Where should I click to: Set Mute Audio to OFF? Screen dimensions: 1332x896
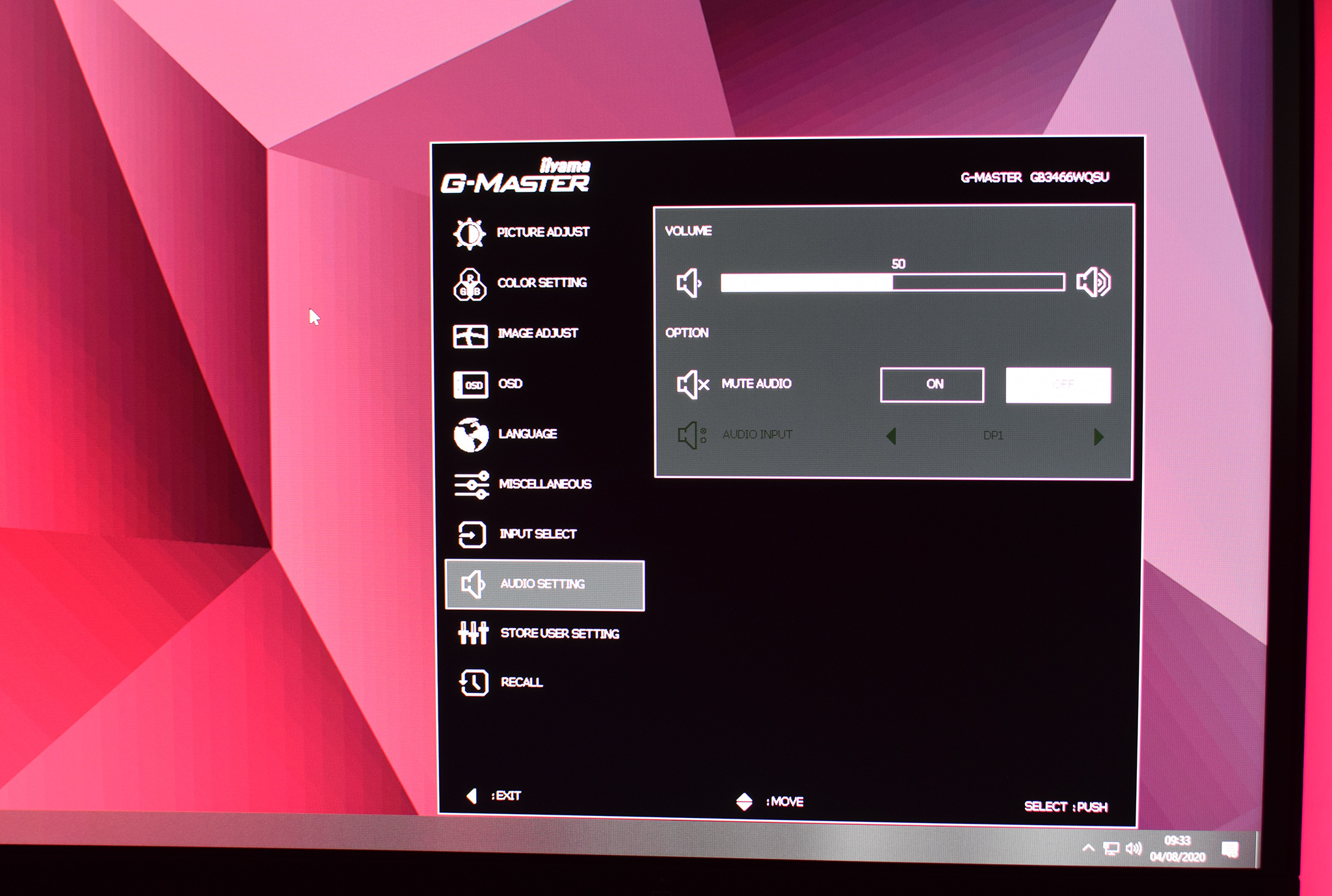pos(1058,385)
